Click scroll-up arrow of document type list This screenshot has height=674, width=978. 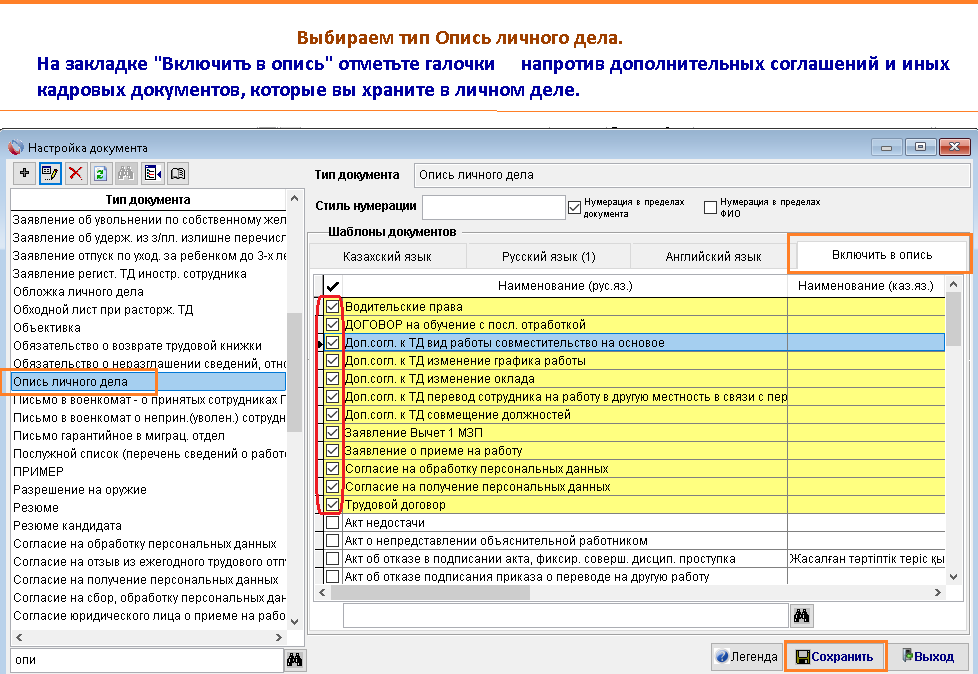[x=294, y=198]
